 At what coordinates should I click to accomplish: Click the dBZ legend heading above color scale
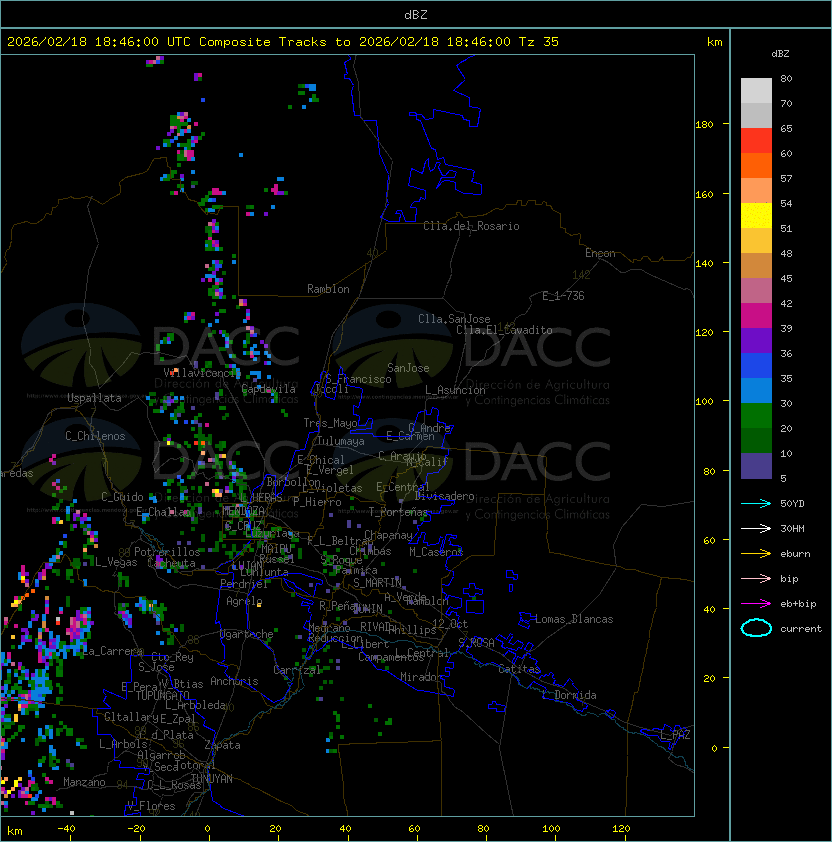(x=780, y=54)
